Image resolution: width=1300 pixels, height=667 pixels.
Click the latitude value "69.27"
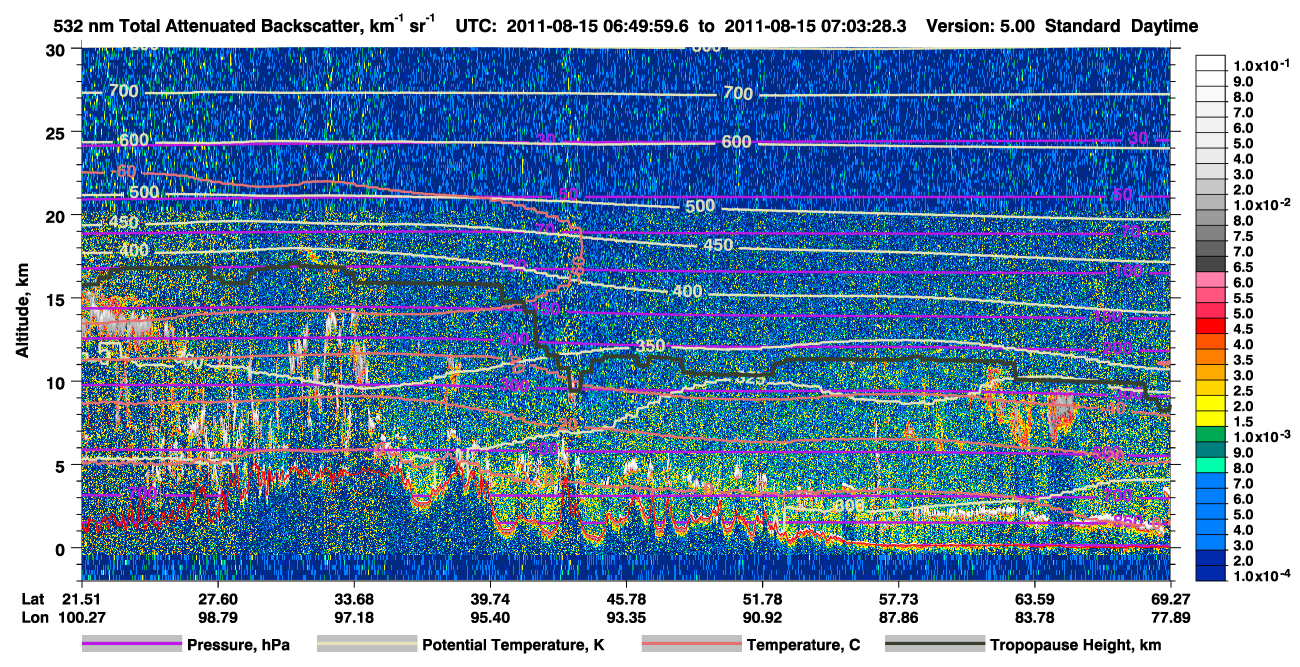tap(1170, 599)
